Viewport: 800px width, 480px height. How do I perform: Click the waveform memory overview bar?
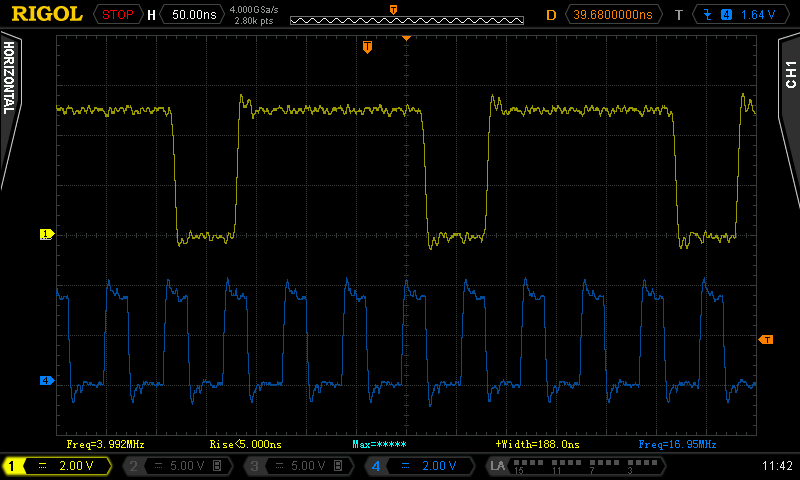[x=407, y=20]
